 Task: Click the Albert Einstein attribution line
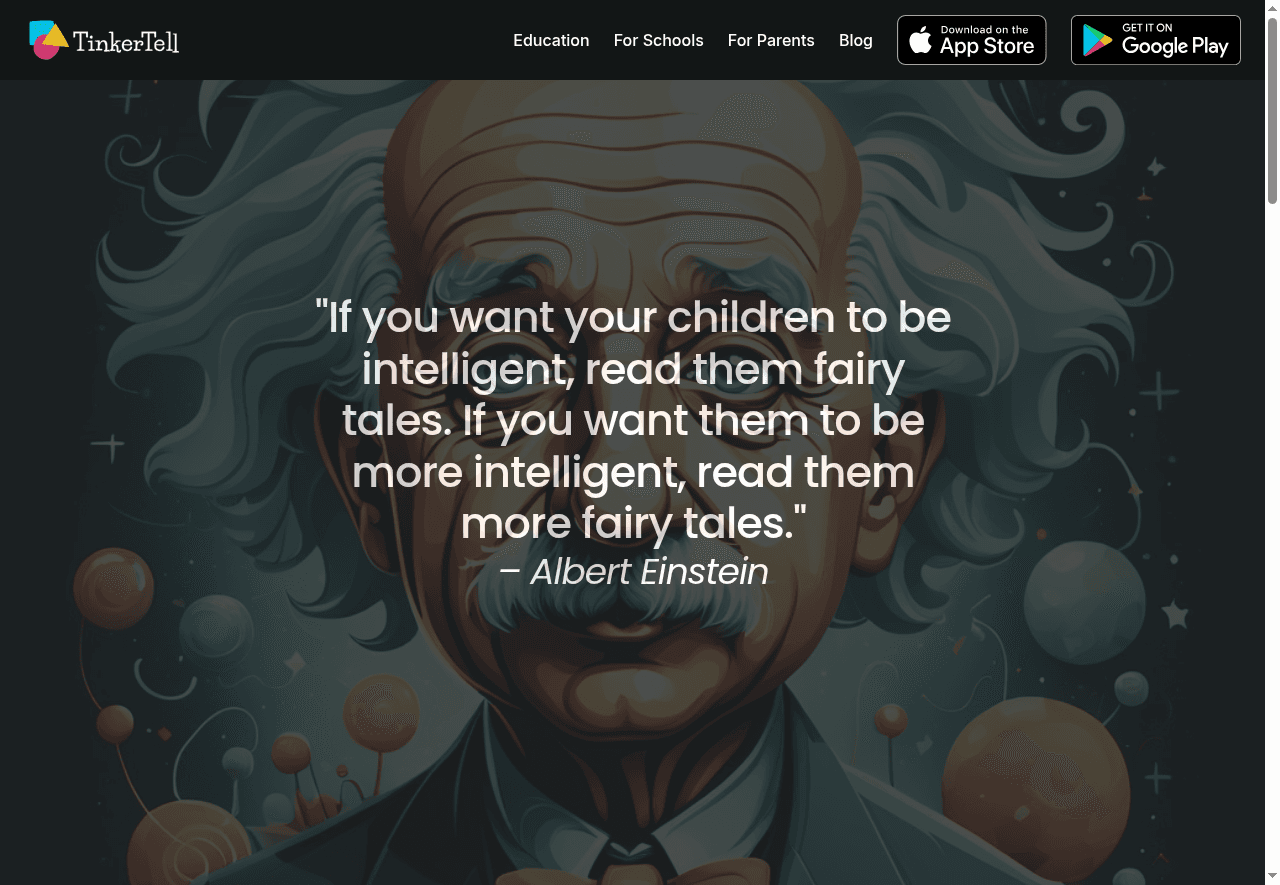[634, 572]
